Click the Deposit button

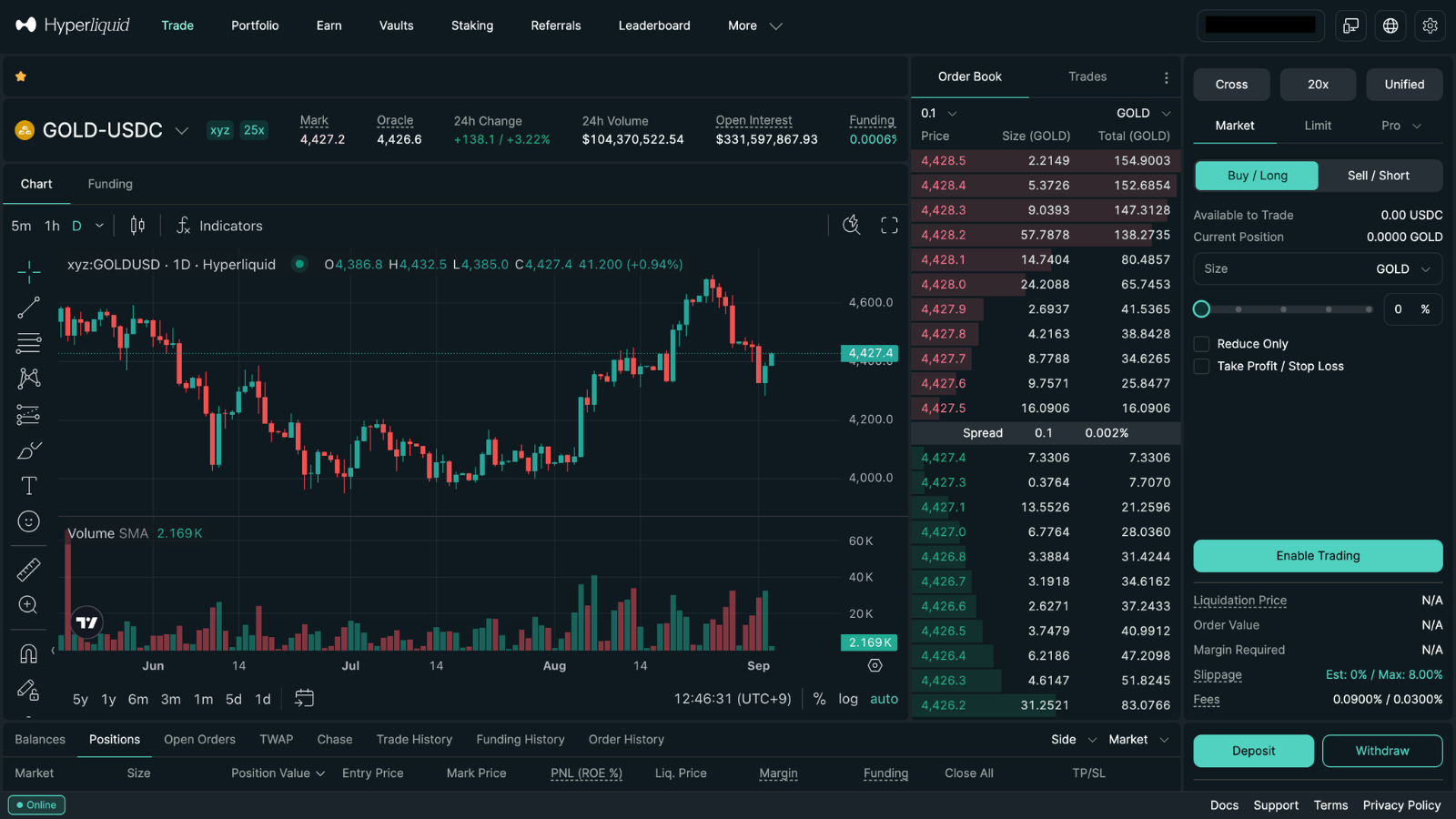(1254, 751)
